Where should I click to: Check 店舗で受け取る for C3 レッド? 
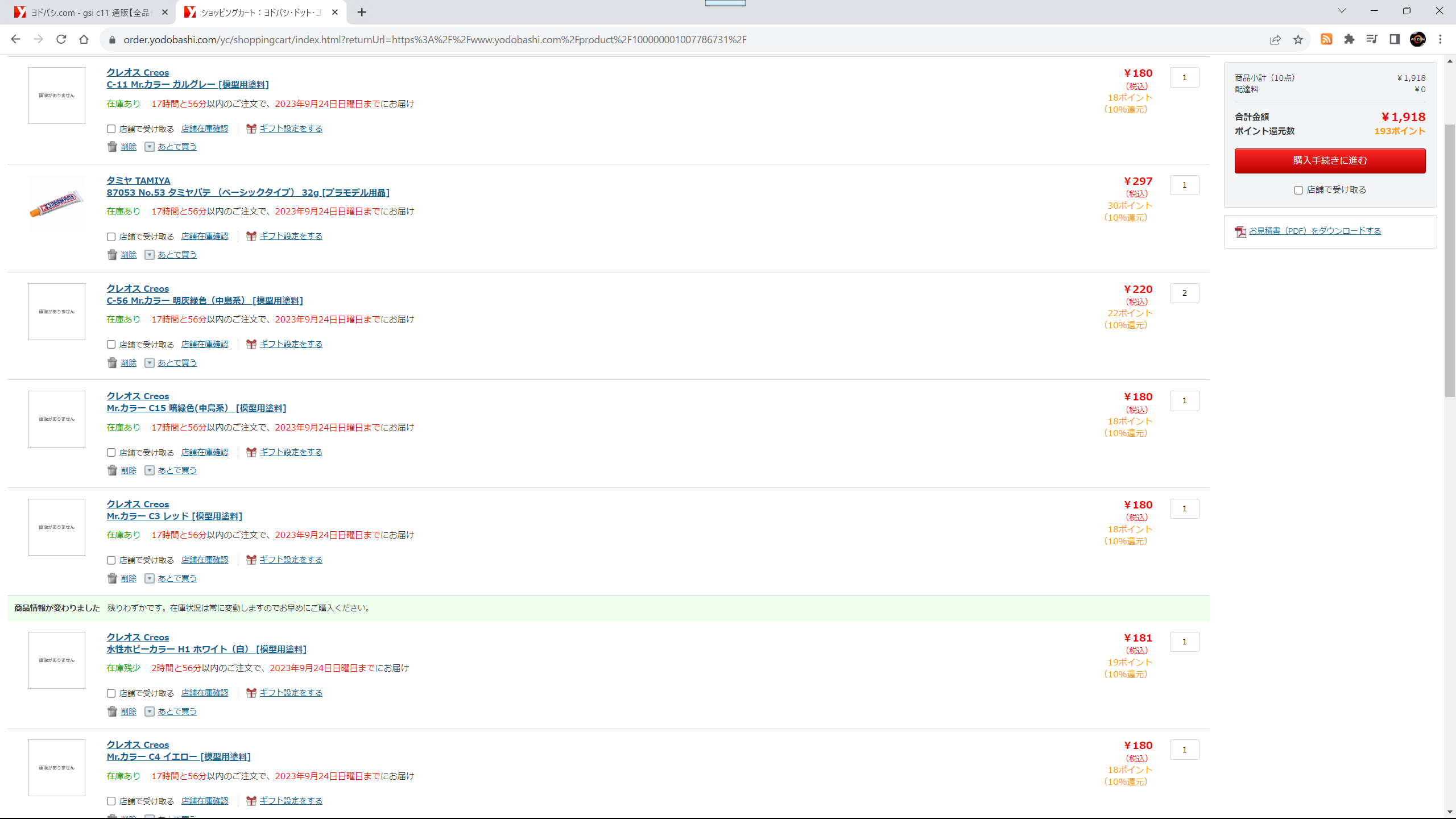tap(111, 560)
